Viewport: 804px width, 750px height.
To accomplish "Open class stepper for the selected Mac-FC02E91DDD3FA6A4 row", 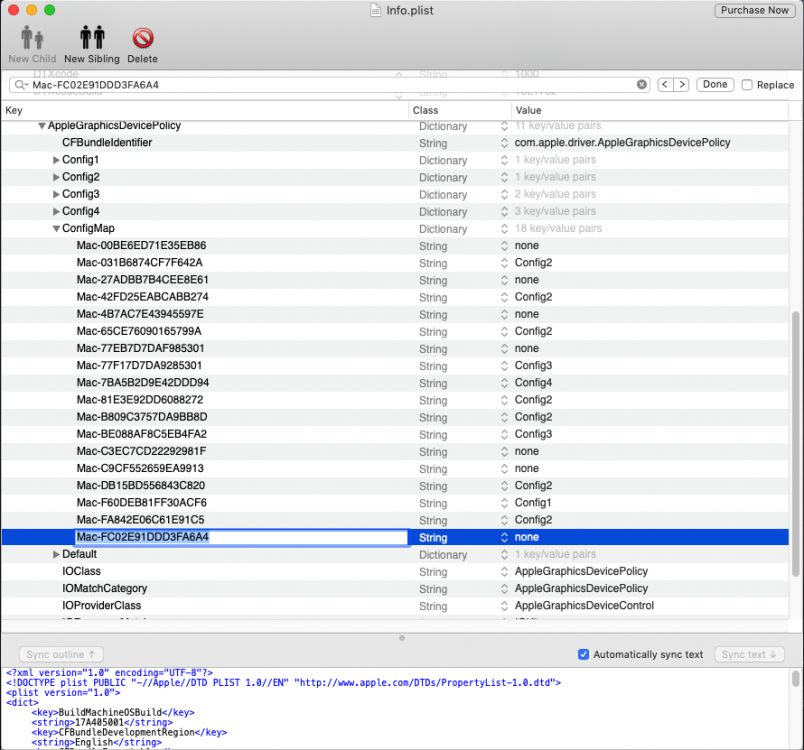I will [x=504, y=537].
